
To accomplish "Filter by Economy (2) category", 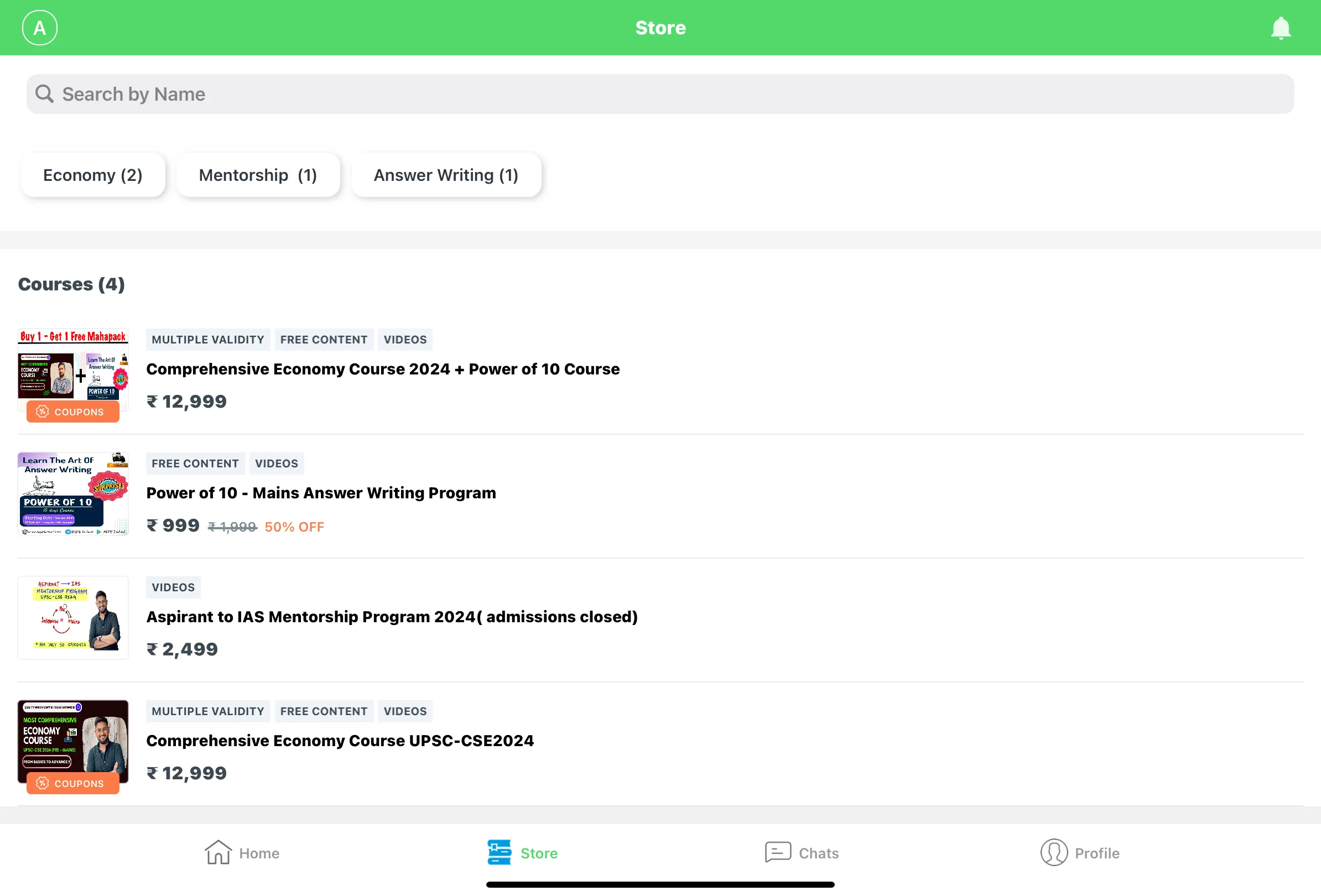I will click(92, 175).
